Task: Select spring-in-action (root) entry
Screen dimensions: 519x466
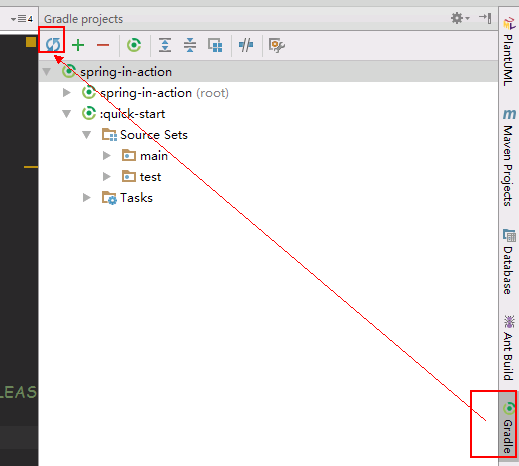Action: (155, 93)
